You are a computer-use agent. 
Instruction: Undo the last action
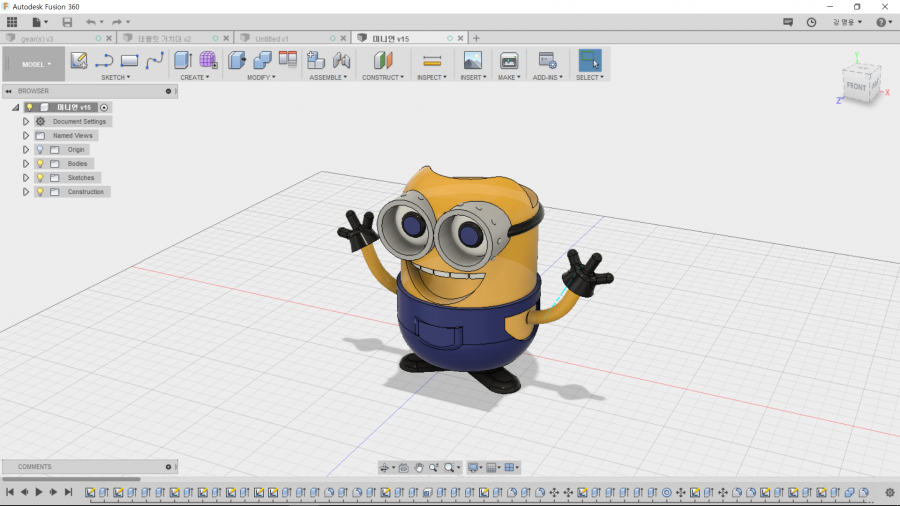tap(91, 22)
